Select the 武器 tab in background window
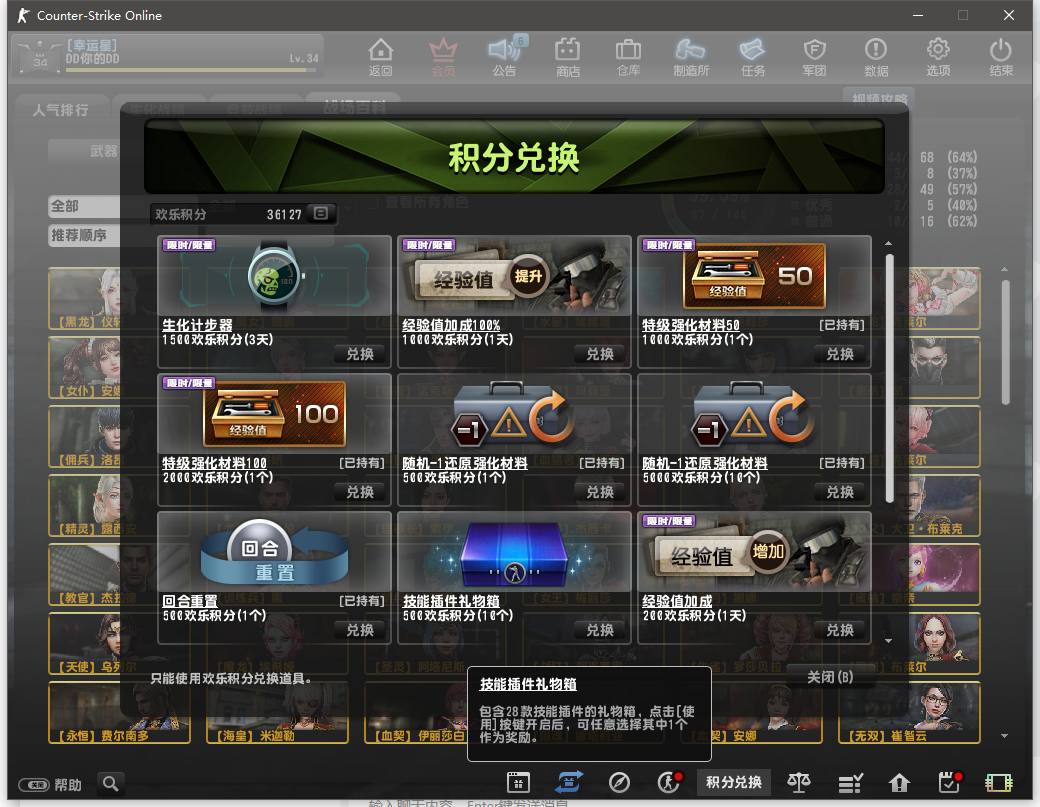 point(103,151)
